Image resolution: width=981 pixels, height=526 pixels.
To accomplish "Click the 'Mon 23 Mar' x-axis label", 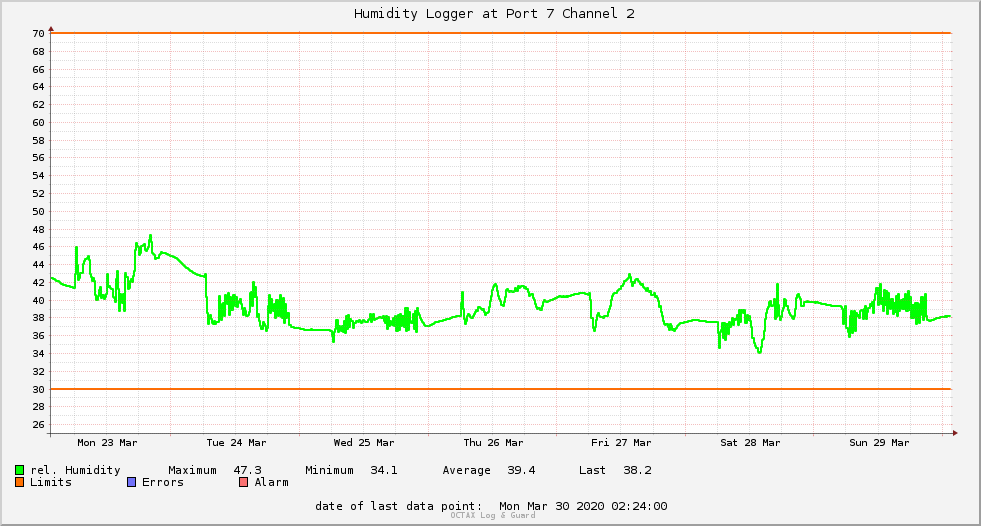I will (107, 442).
